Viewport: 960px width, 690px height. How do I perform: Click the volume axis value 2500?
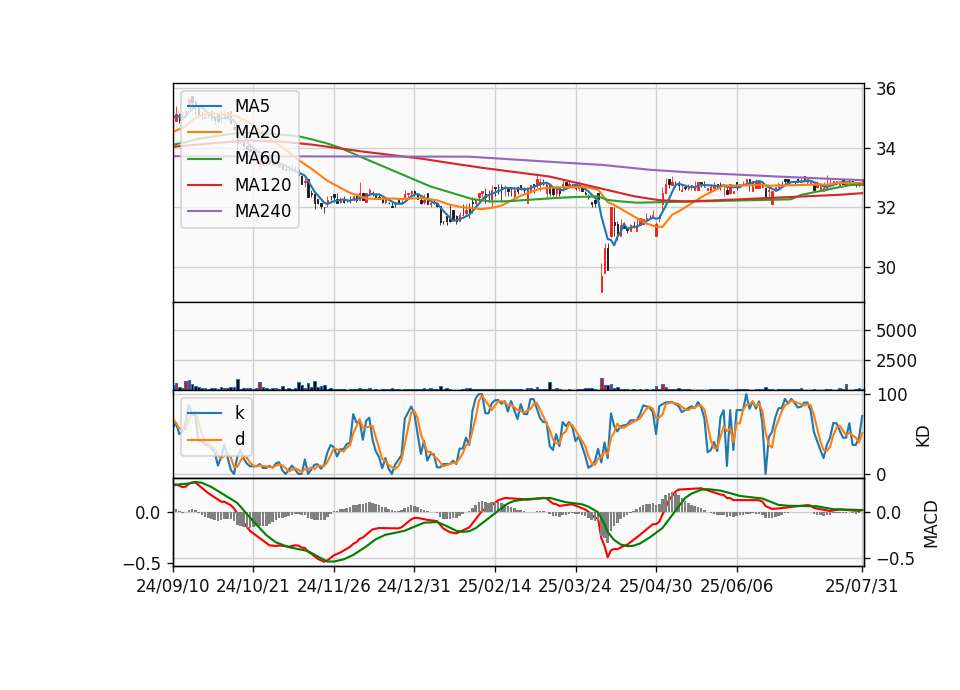pyautogui.click(x=896, y=361)
